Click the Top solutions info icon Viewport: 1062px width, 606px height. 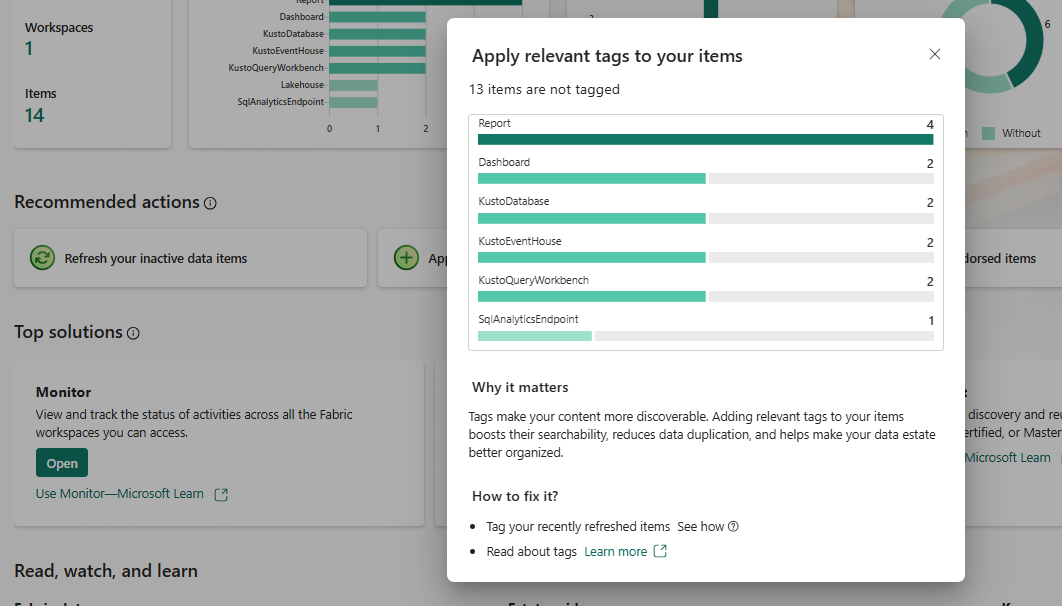click(x=133, y=333)
